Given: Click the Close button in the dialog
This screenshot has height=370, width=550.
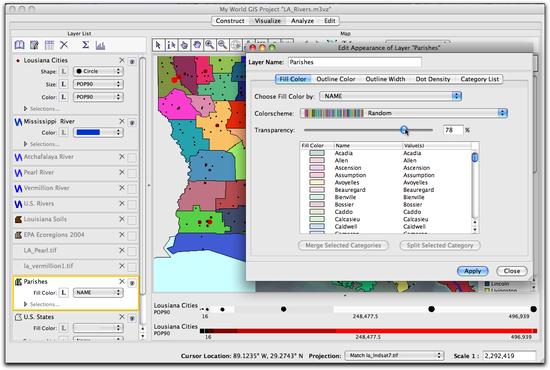Looking at the screenshot, I should click(512, 271).
